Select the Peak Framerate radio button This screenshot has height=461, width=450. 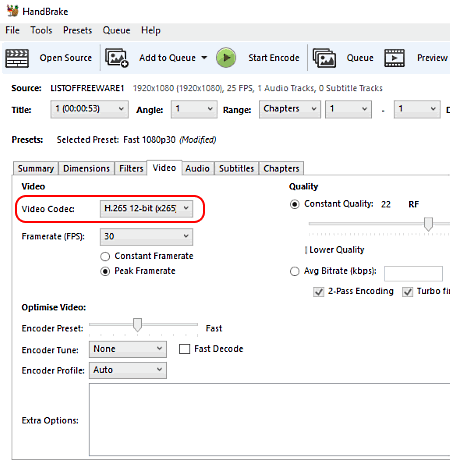[105, 271]
